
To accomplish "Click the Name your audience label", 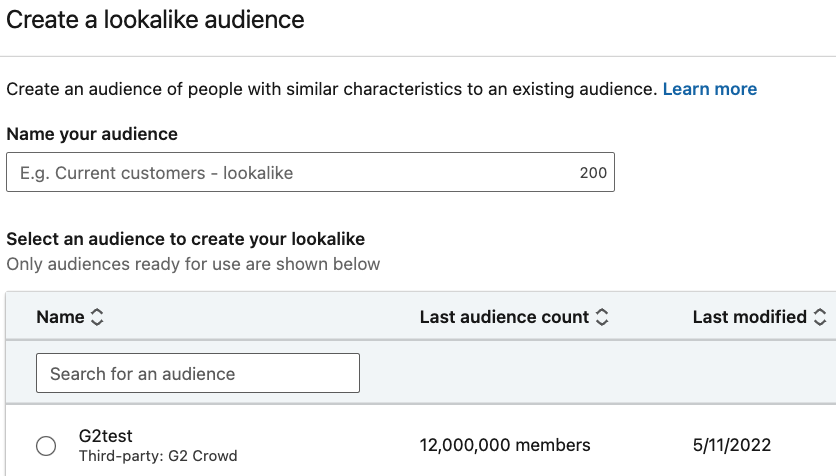I will [x=92, y=134].
